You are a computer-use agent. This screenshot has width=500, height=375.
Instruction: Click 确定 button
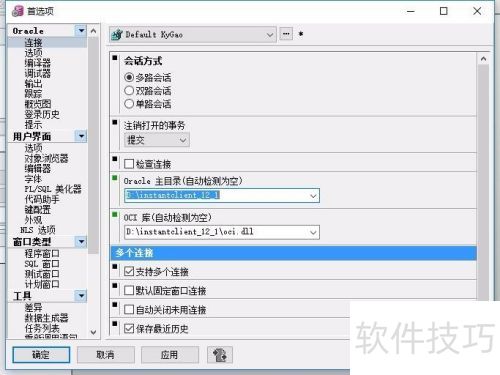[x=41, y=355]
